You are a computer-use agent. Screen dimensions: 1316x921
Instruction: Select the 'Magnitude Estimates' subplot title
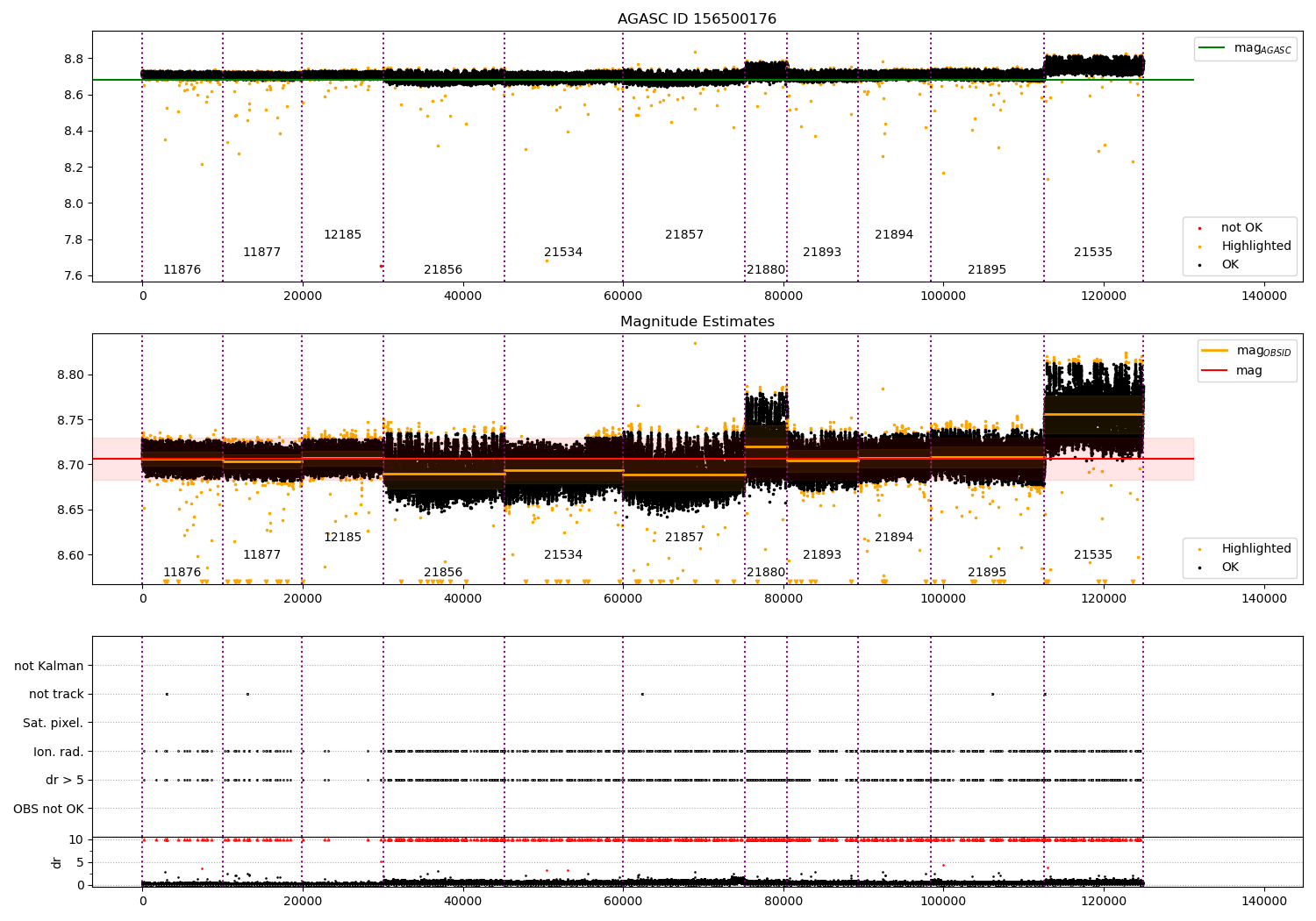coord(697,322)
